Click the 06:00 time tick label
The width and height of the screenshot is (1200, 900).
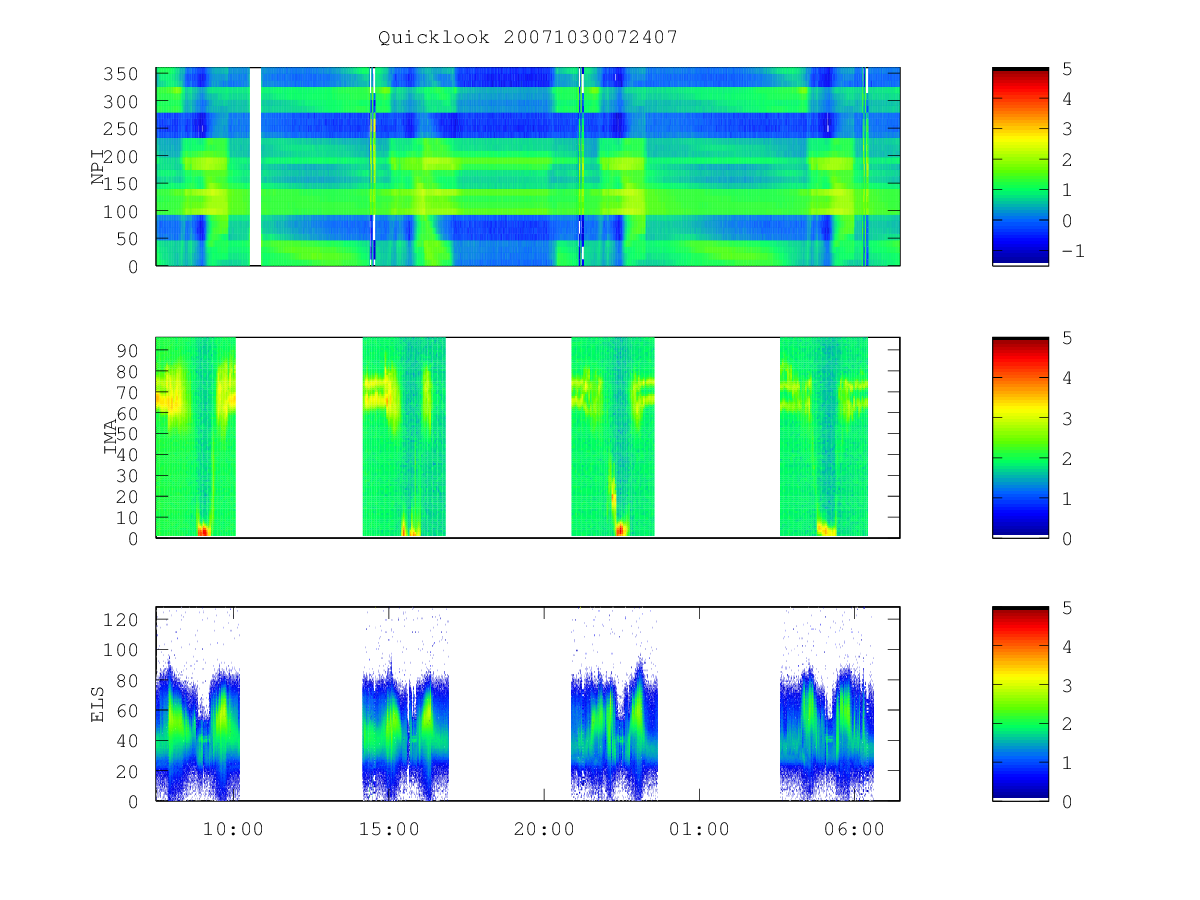[x=854, y=829]
